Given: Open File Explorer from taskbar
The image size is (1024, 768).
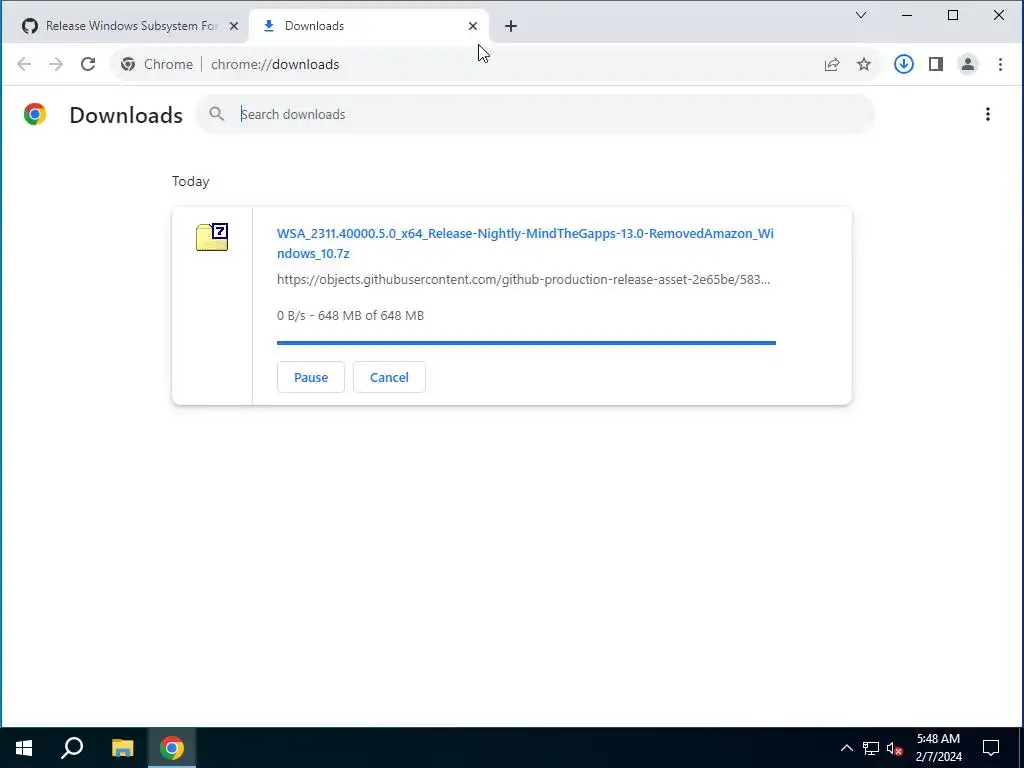Looking at the screenshot, I should (x=122, y=748).
